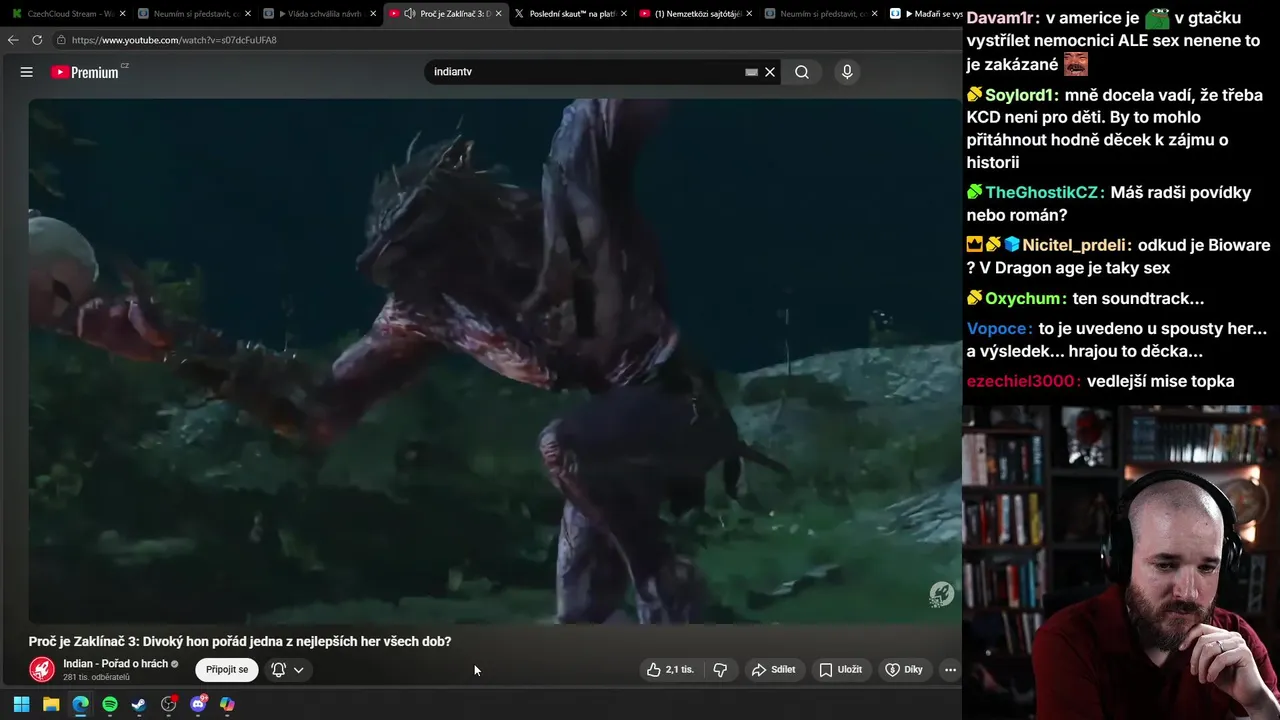Viewport: 1280px width, 720px height.
Task: Open the on-screen keyboard icon in search
Action: (x=751, y=72)
